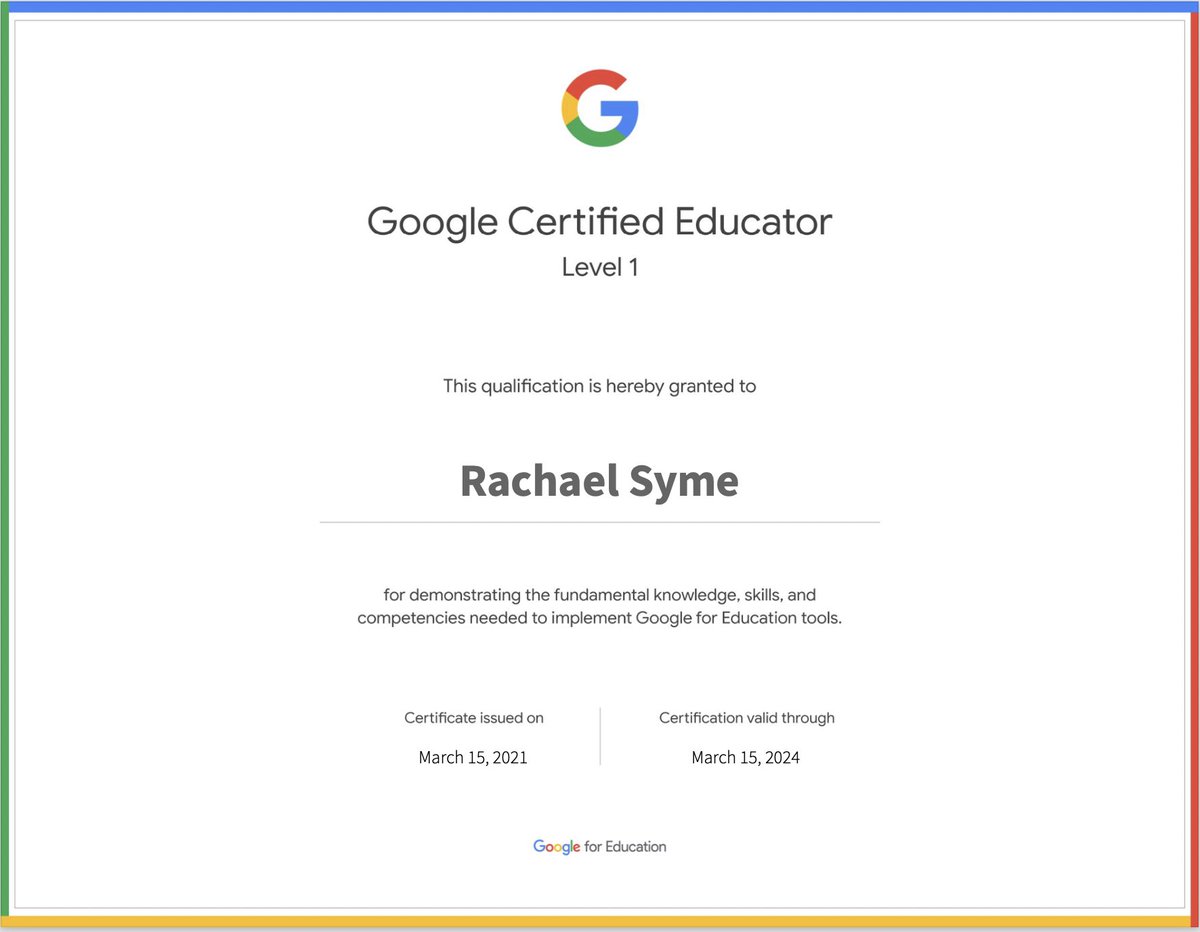Select the recipient name Rachael Syme
Image resolution: width=1200 pixels, height=932 pixels.
600,481
